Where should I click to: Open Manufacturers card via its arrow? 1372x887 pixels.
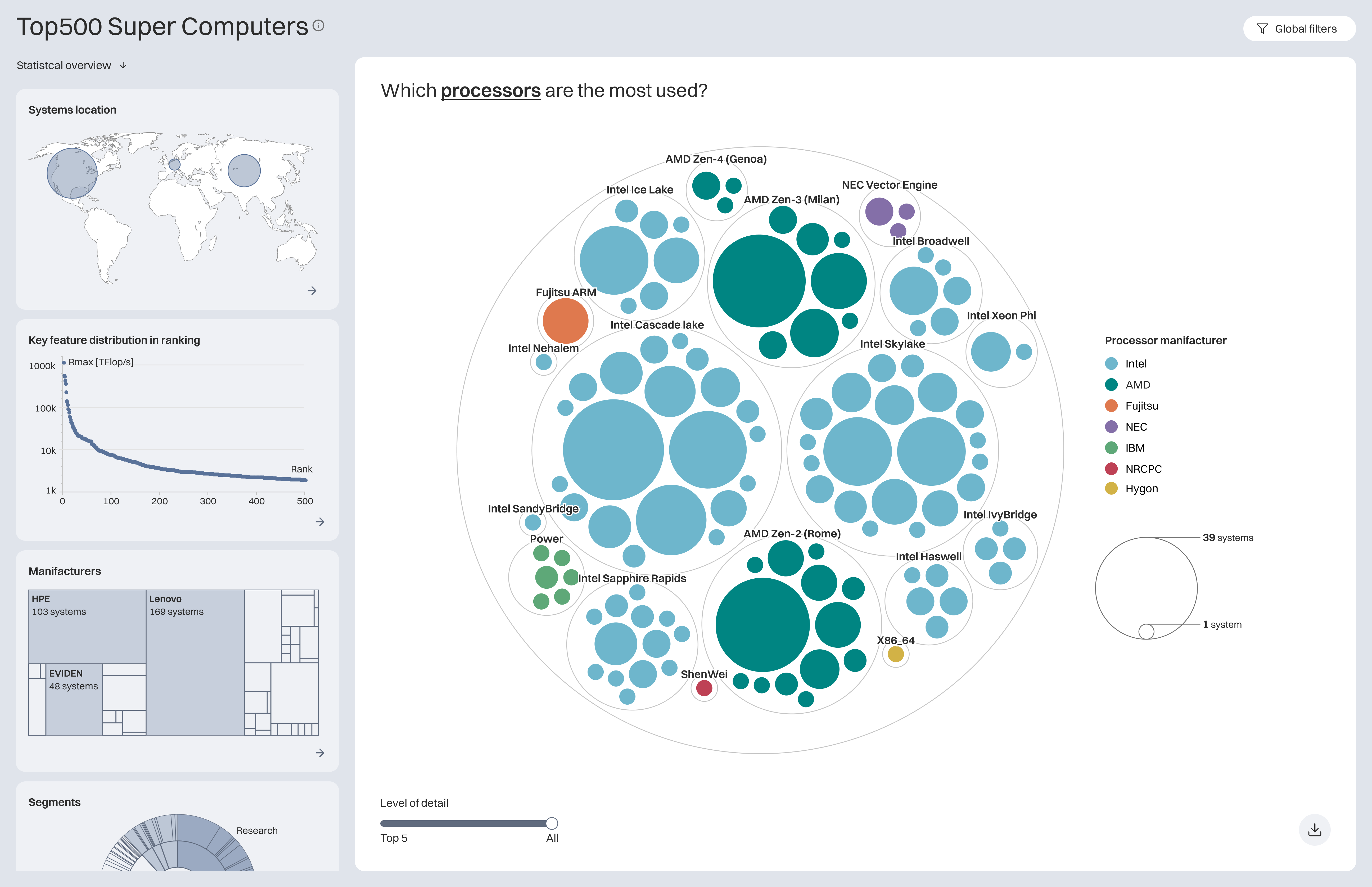320,753
